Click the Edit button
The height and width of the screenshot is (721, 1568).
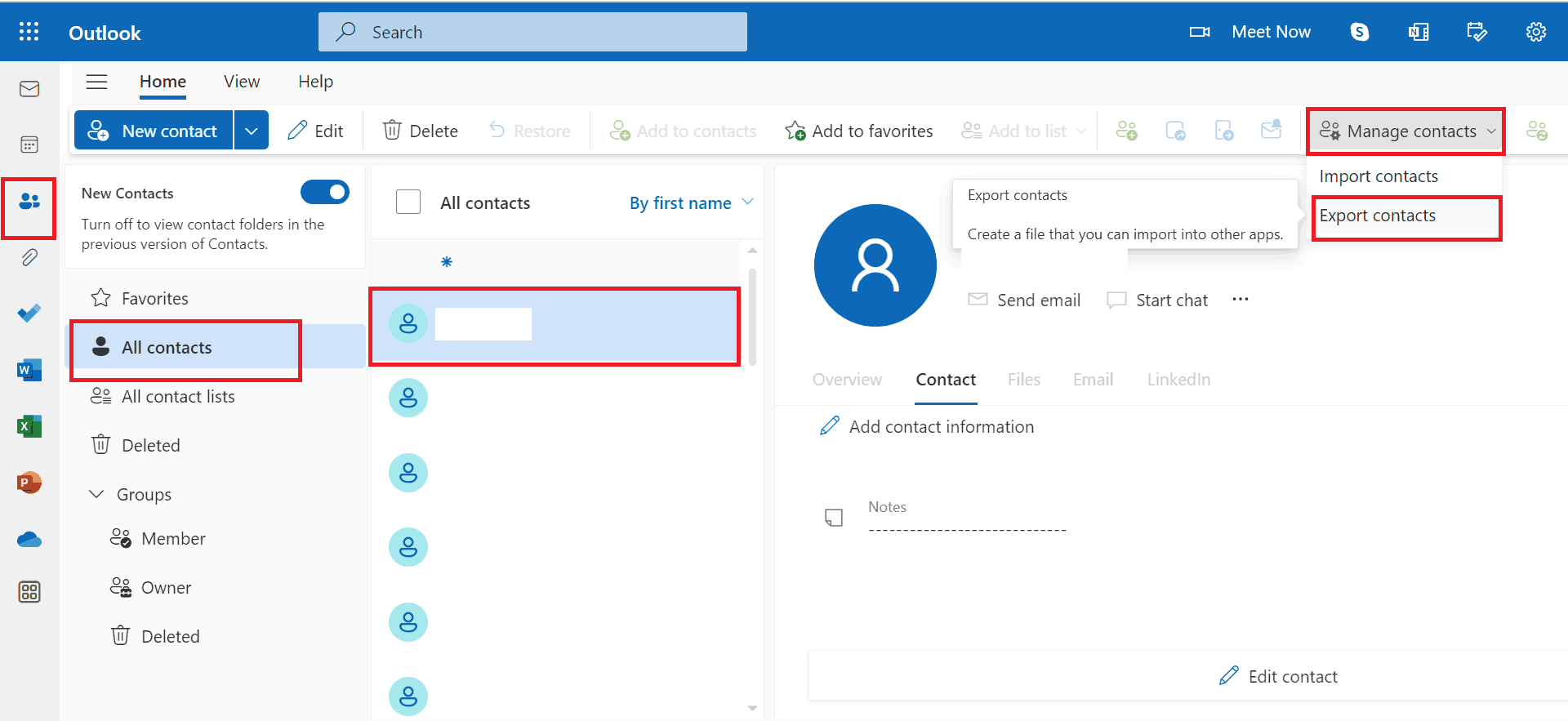pyautogui.click(x=315, y=131)
